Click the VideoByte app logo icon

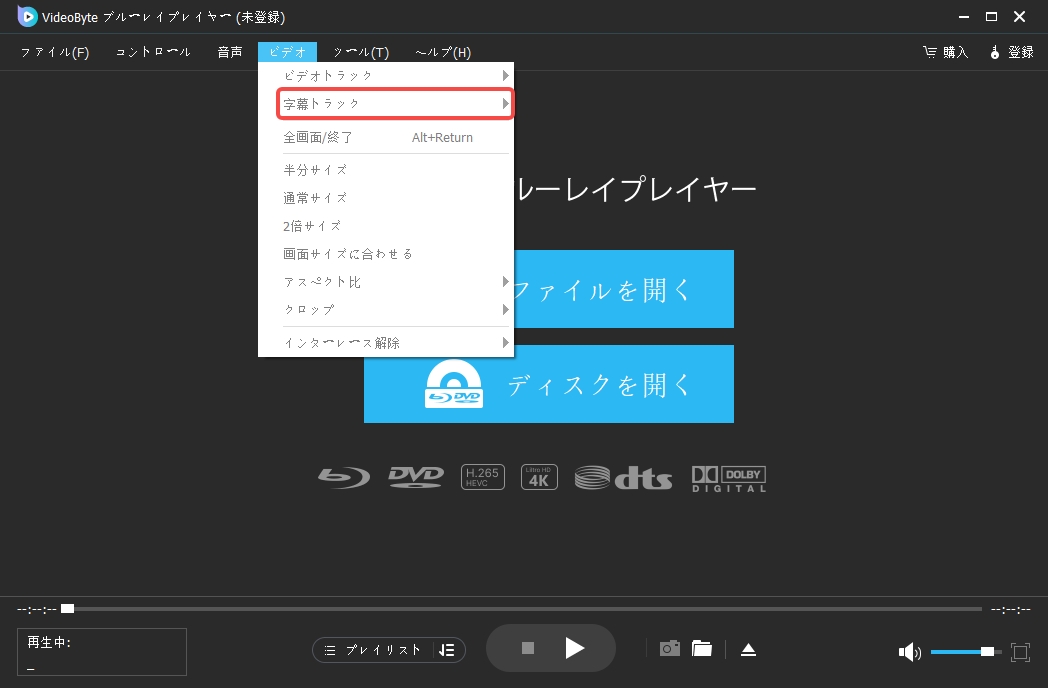[x=27, y=16]
